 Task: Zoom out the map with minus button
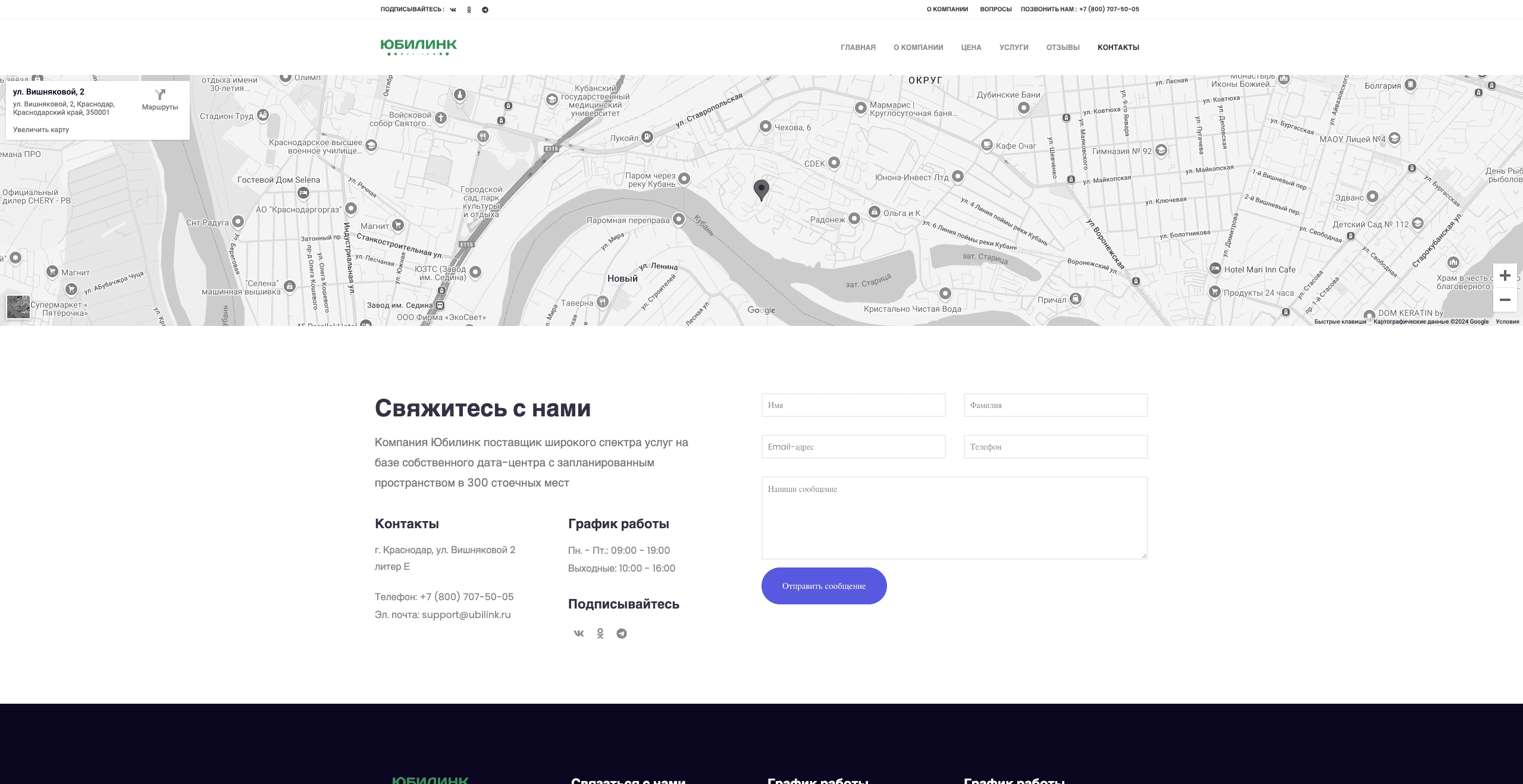coord(1505,300)
